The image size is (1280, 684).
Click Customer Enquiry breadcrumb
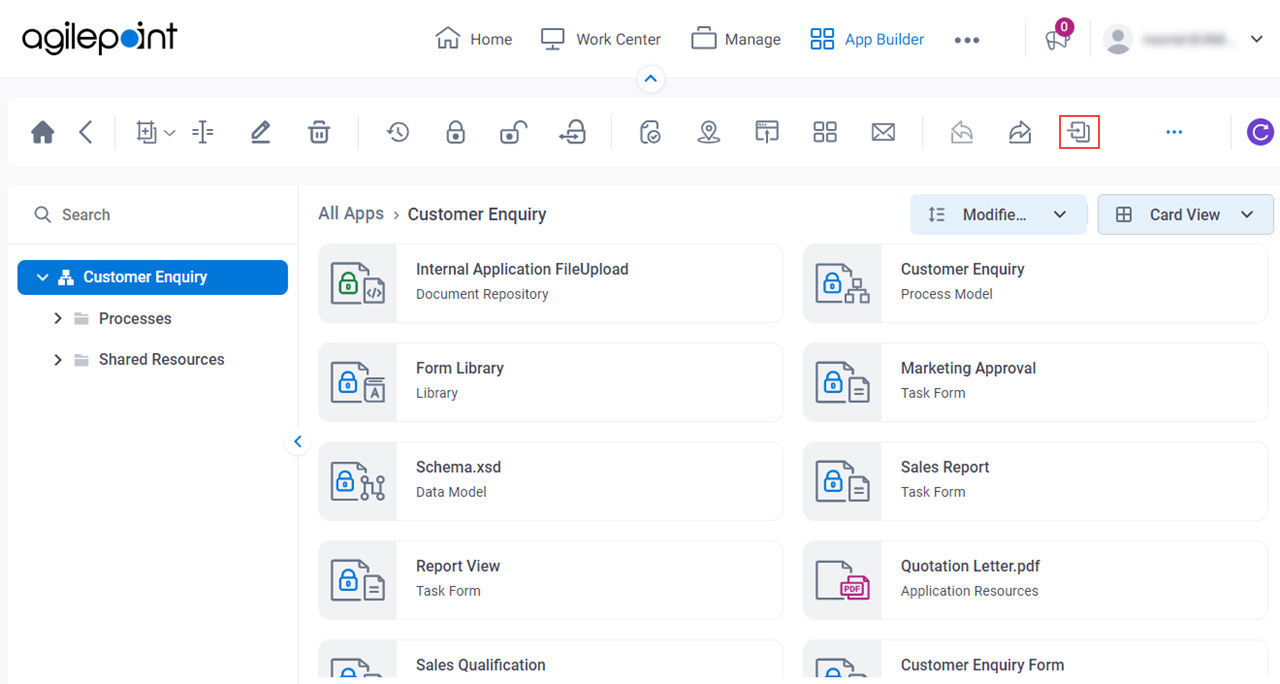(x=477, y=214)
